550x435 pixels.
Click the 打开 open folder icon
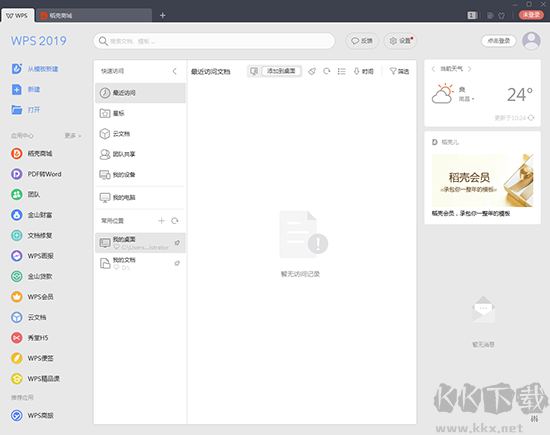(x=16, y=110)
